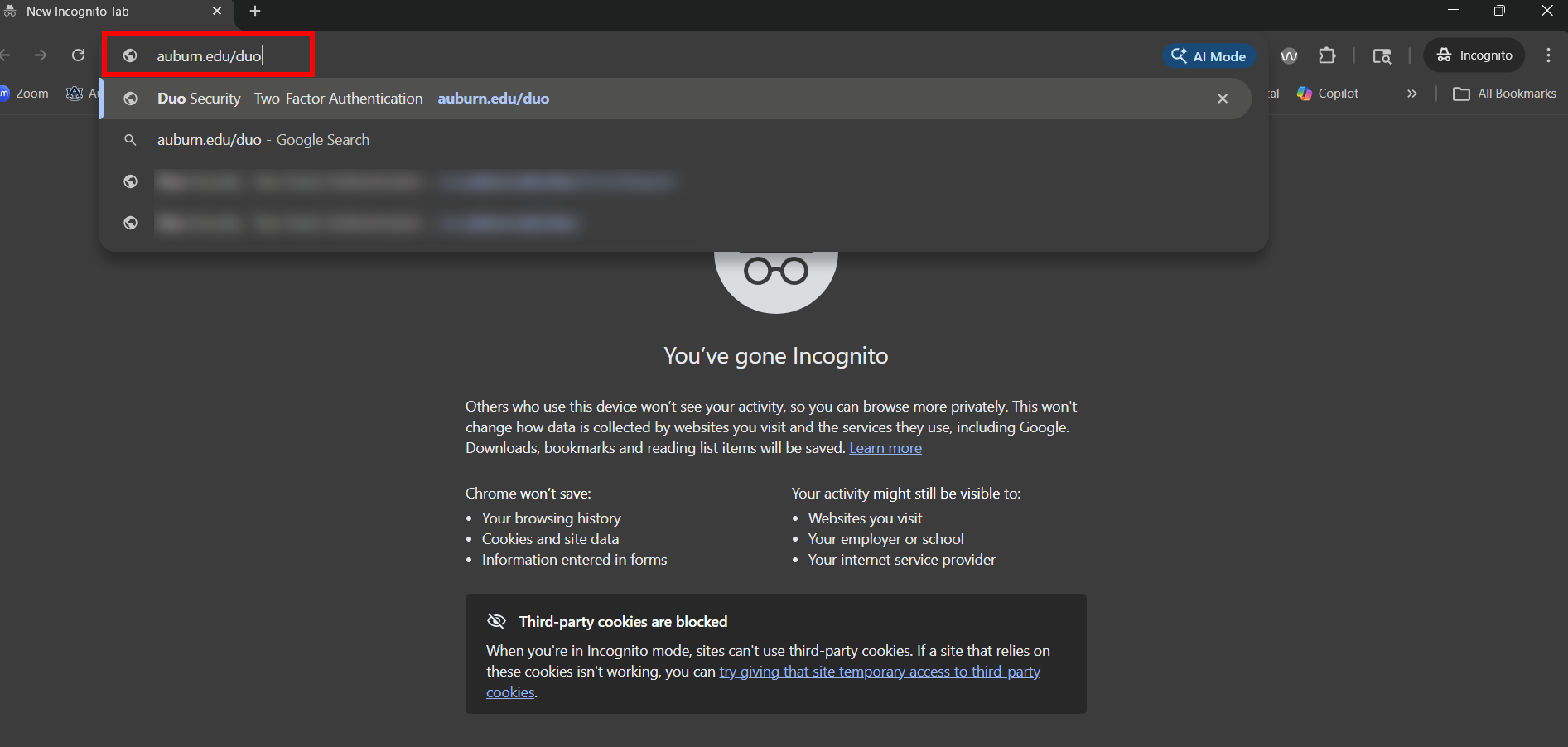Click the Your employer or school item
The width and height of the screenshot is (1568, 747).
886,539
